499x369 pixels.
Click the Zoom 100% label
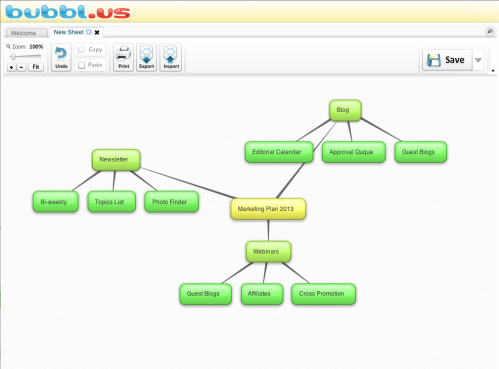tap(25, 47)
